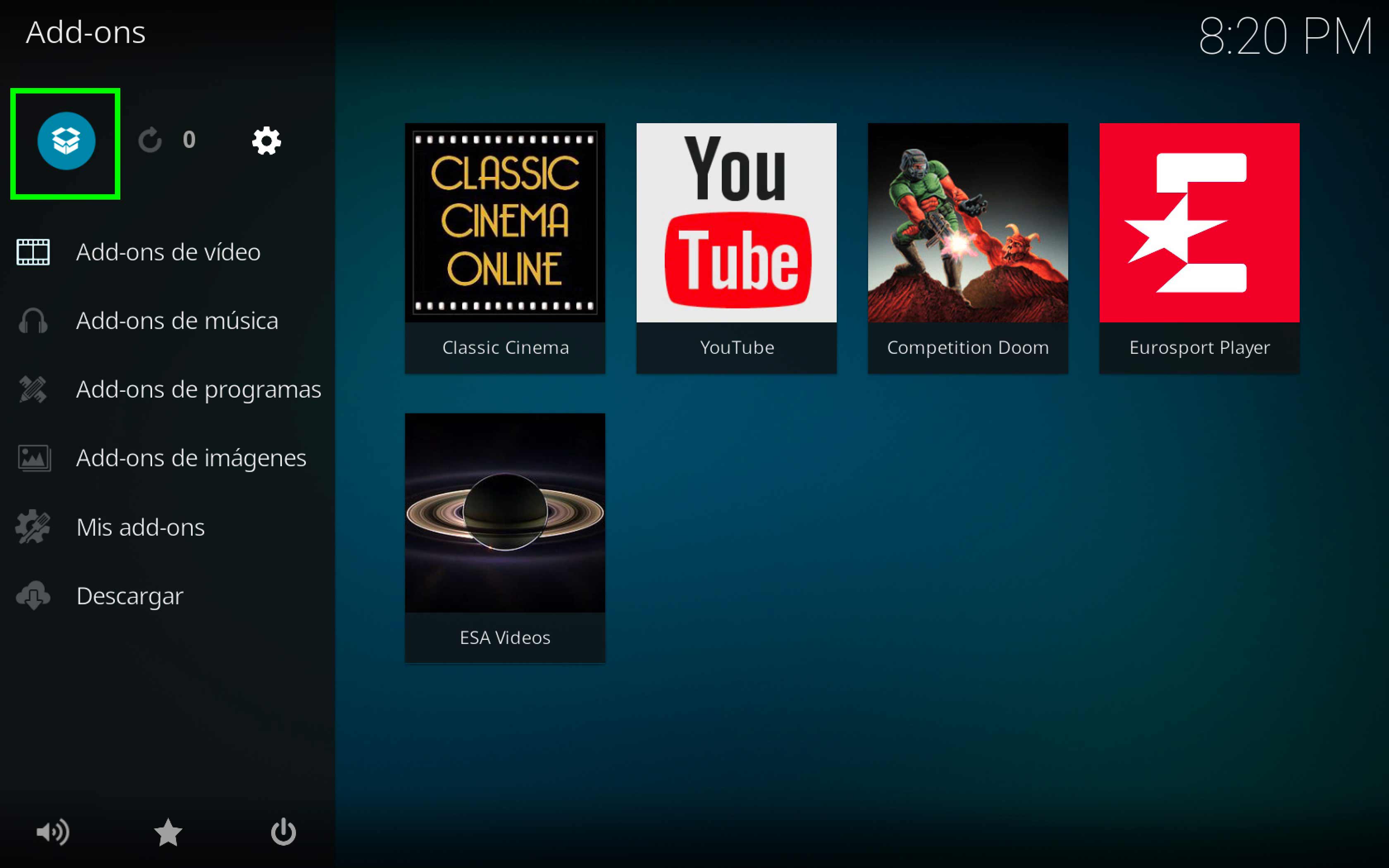Viewport: 1389px width, 868px height.
Task: Click the power icon
Action: (x=284, y=832)
